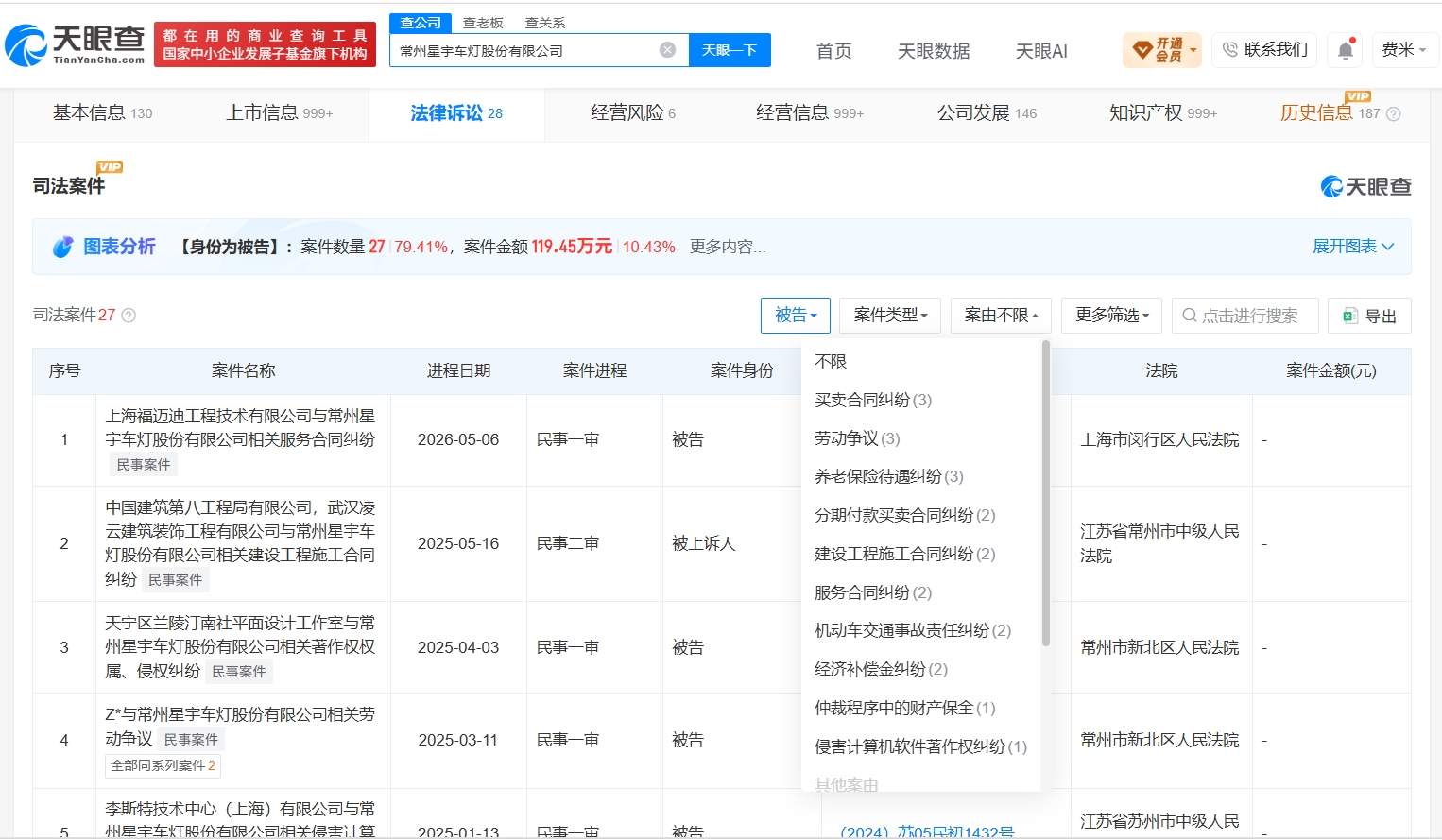Open the 图表分析 chart icon
This screenshot has height=840, width=1442.
[x=63, y=247]
